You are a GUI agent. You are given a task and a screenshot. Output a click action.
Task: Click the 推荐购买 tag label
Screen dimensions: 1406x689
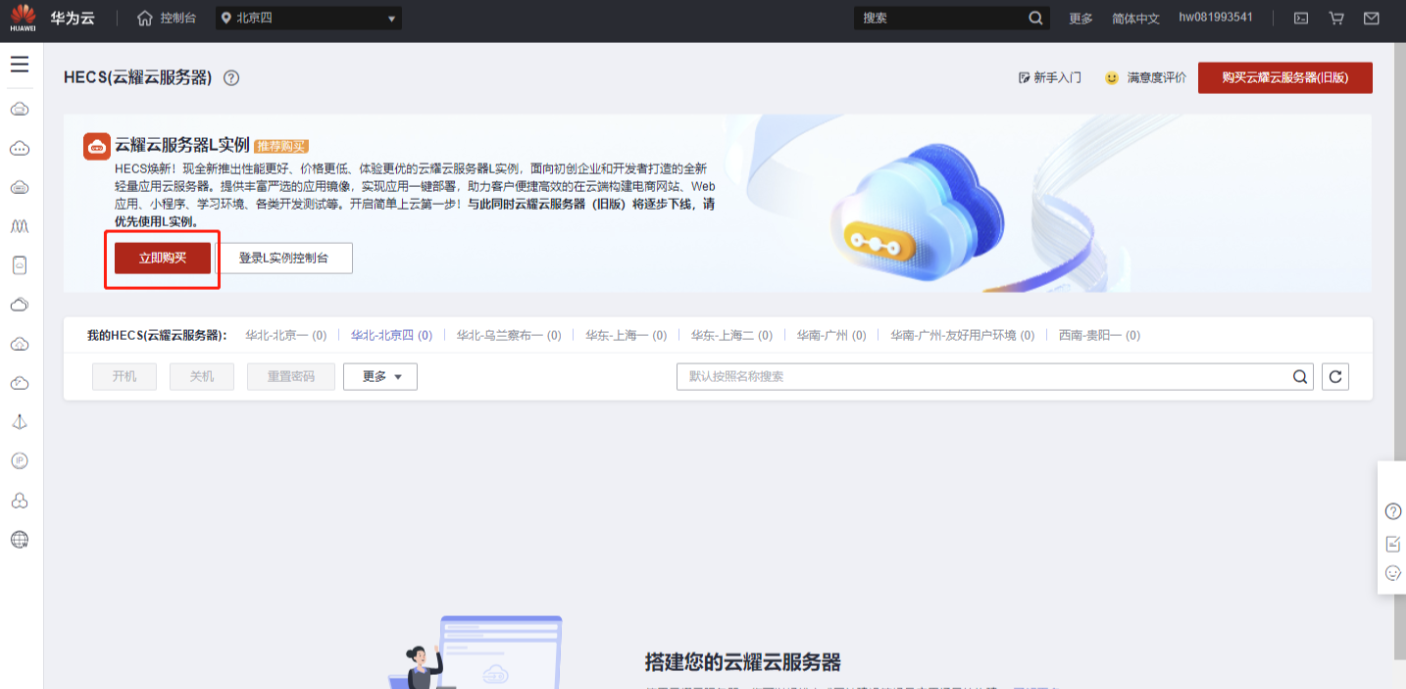point(281,146)
